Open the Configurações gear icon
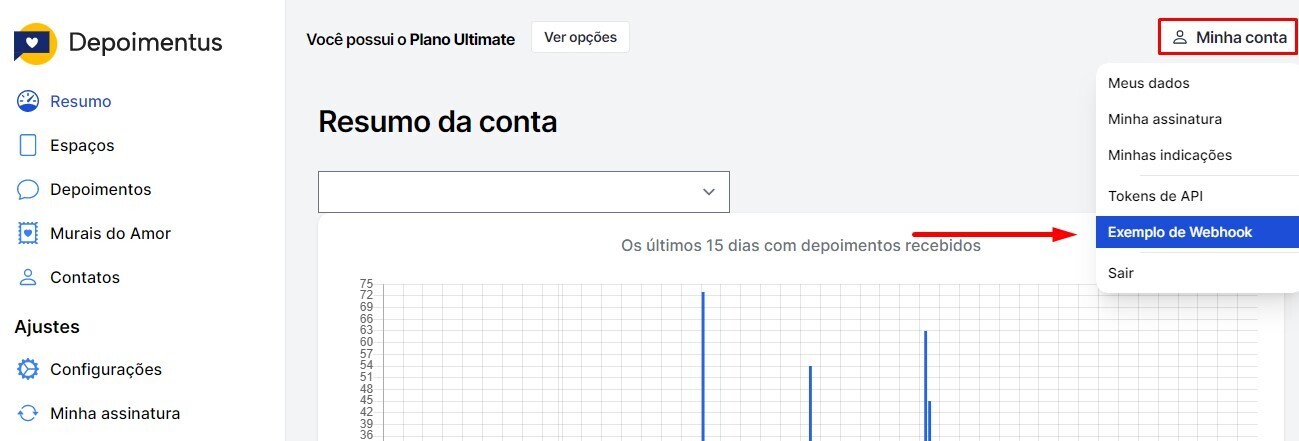Viewport: 1299px width, 441px height. [28, 369]
